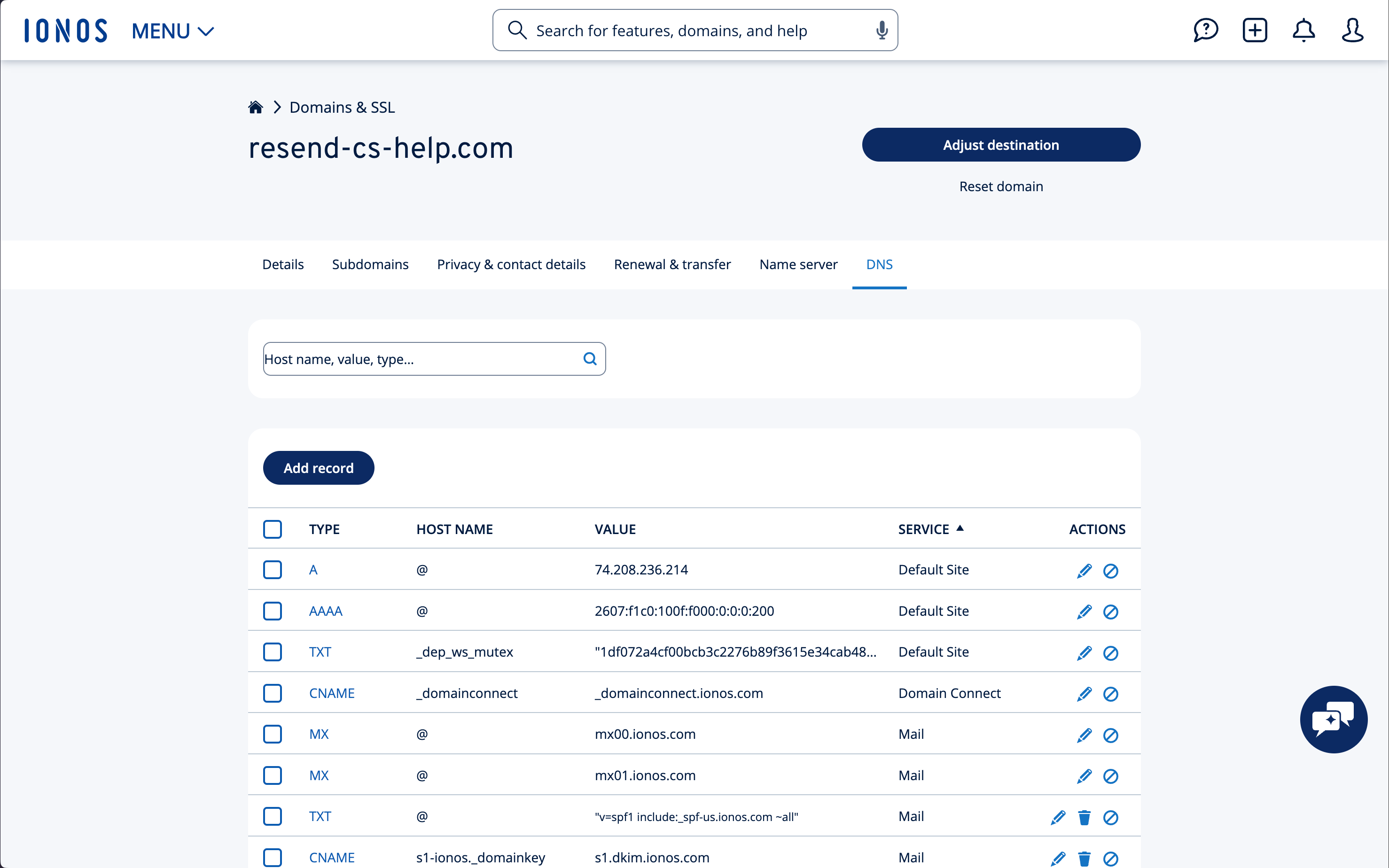Select the DNS tab
The image size is (1389, 868).
[x=879, y=264]
